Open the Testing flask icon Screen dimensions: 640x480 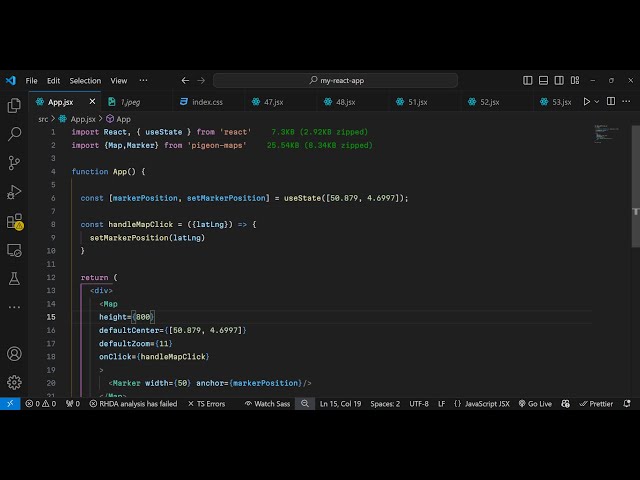click(x=14, y=278)
